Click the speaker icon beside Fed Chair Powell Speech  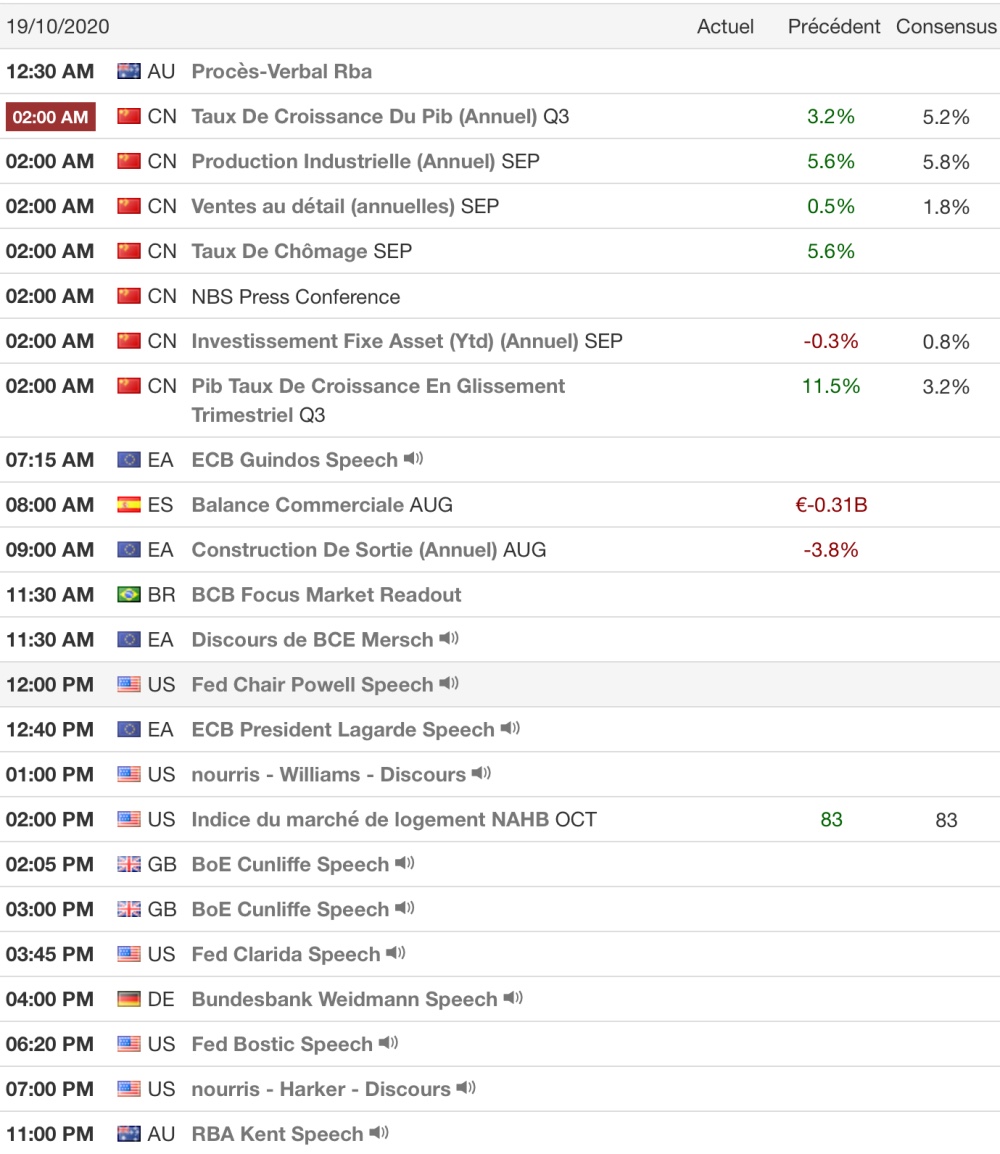449,683
